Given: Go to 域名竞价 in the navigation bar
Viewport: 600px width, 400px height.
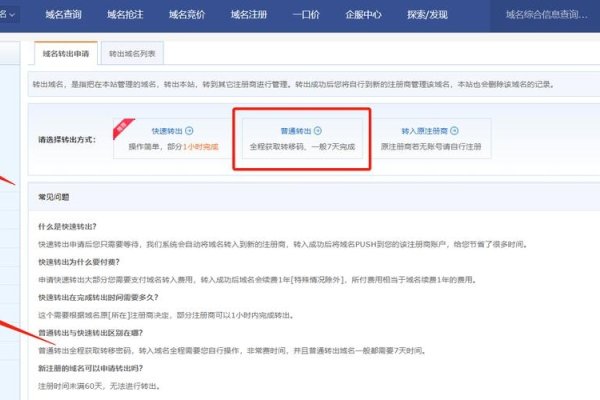Looking at the screenshot, I should point(187,15).
